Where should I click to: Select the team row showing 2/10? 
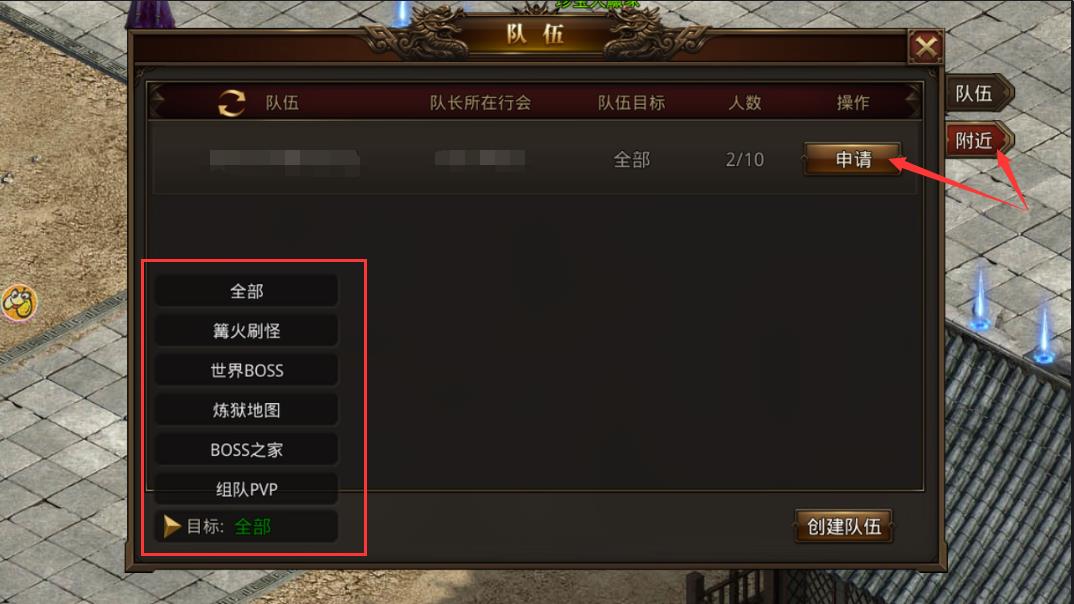(x=534, y=160)
